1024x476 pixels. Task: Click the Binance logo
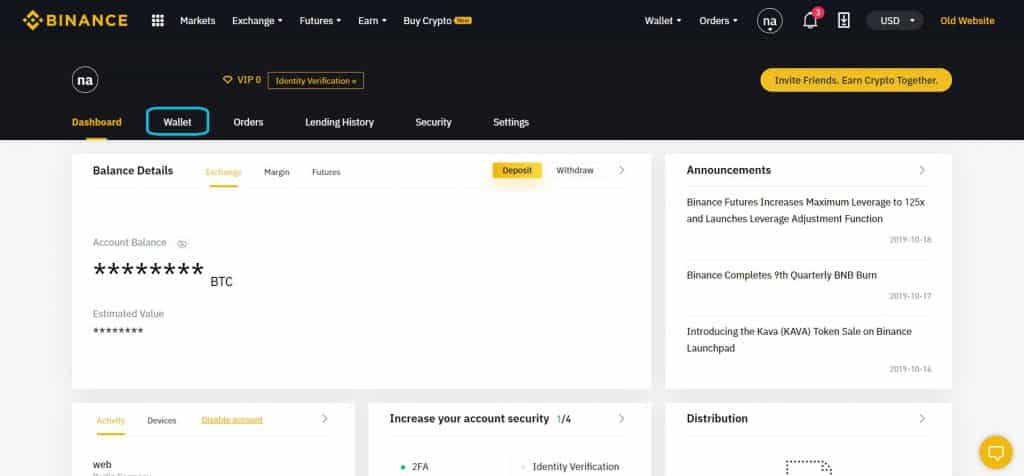tap(75, 20)
